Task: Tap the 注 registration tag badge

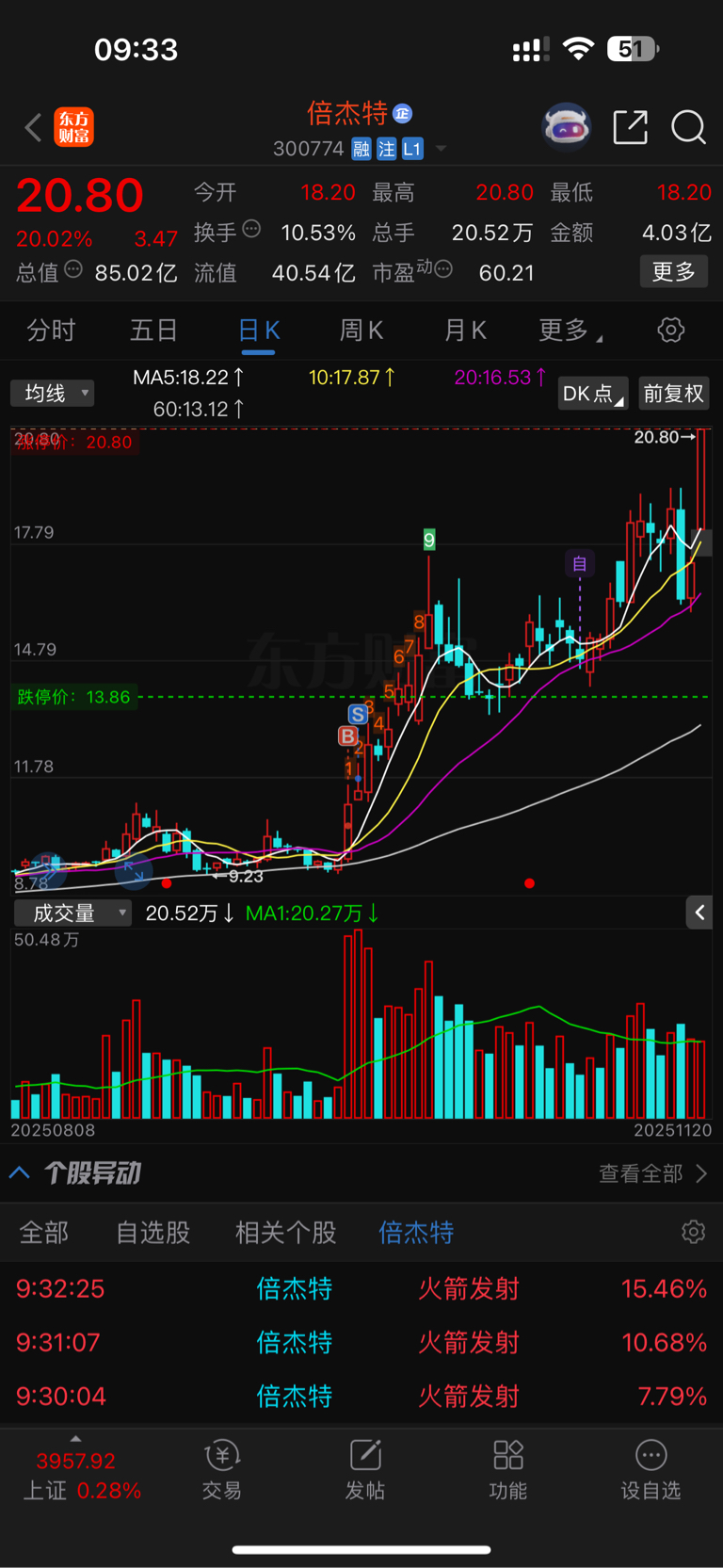Action: click(x=386, y=149)
